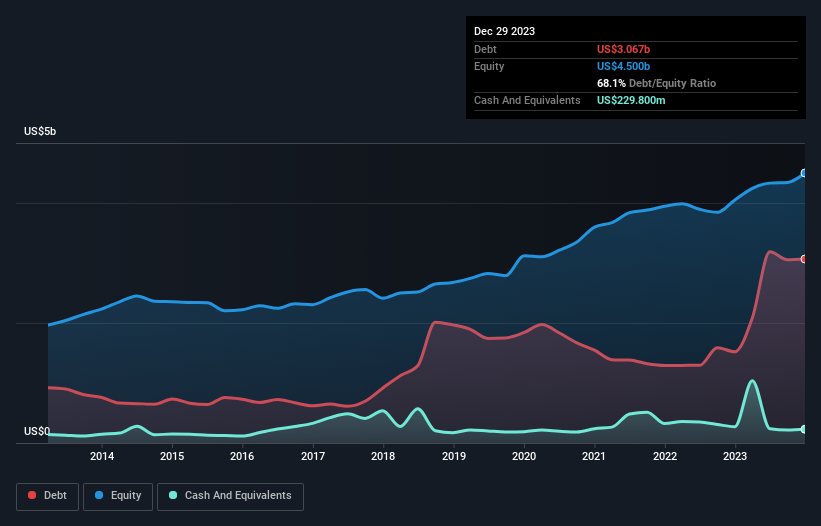This screenshot has width=821, height=526.
Task: Click the blue Equity endpoint marker
Action: tap(804, 173)
